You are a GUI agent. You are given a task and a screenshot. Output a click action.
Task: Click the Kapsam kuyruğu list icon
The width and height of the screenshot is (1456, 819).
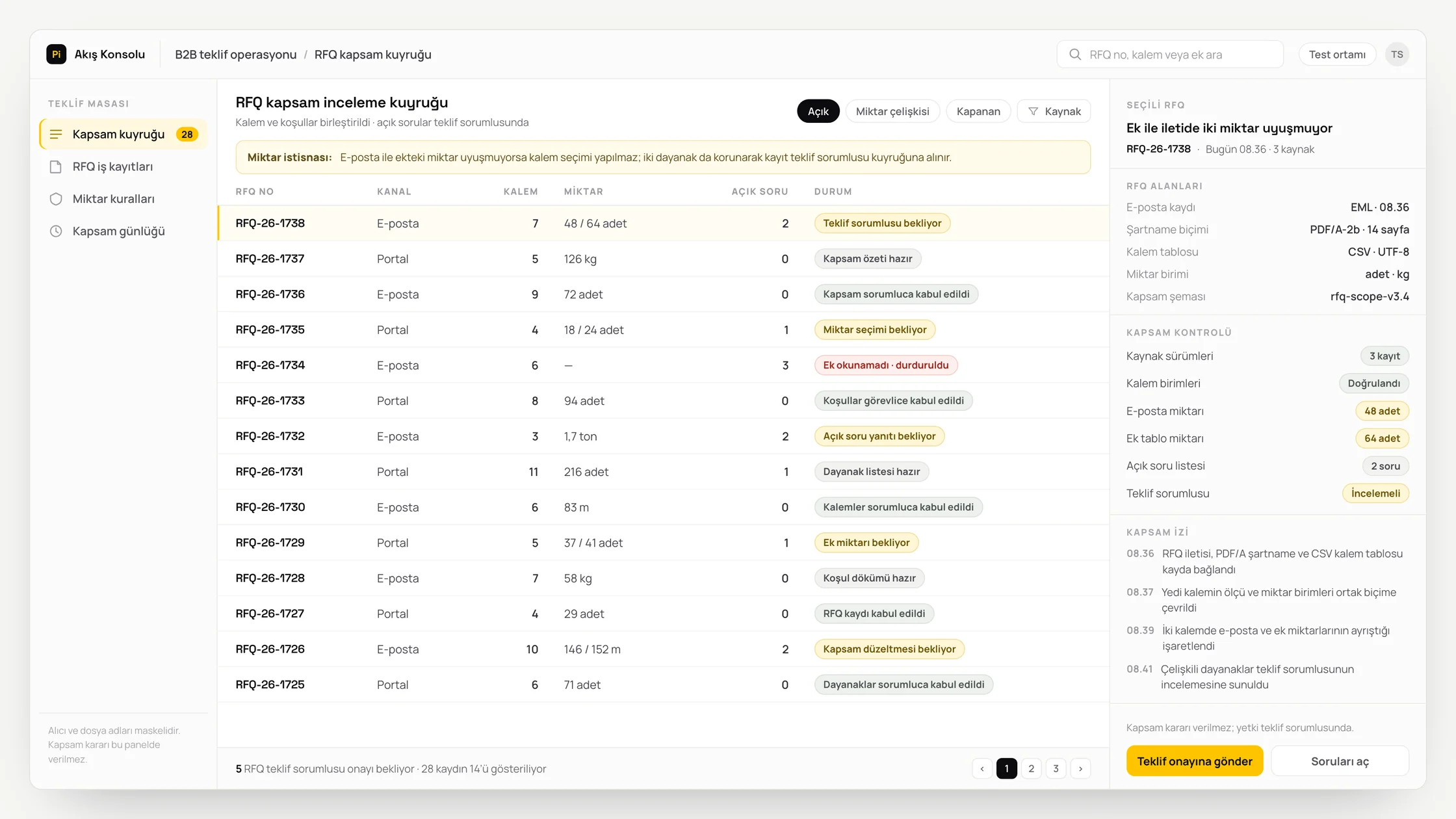[x=56, y=135]
